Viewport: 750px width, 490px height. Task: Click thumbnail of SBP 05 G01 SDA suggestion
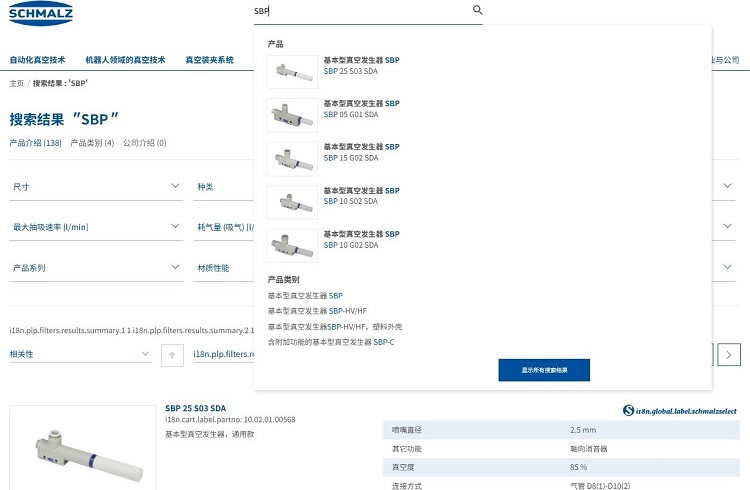point(292,115)
